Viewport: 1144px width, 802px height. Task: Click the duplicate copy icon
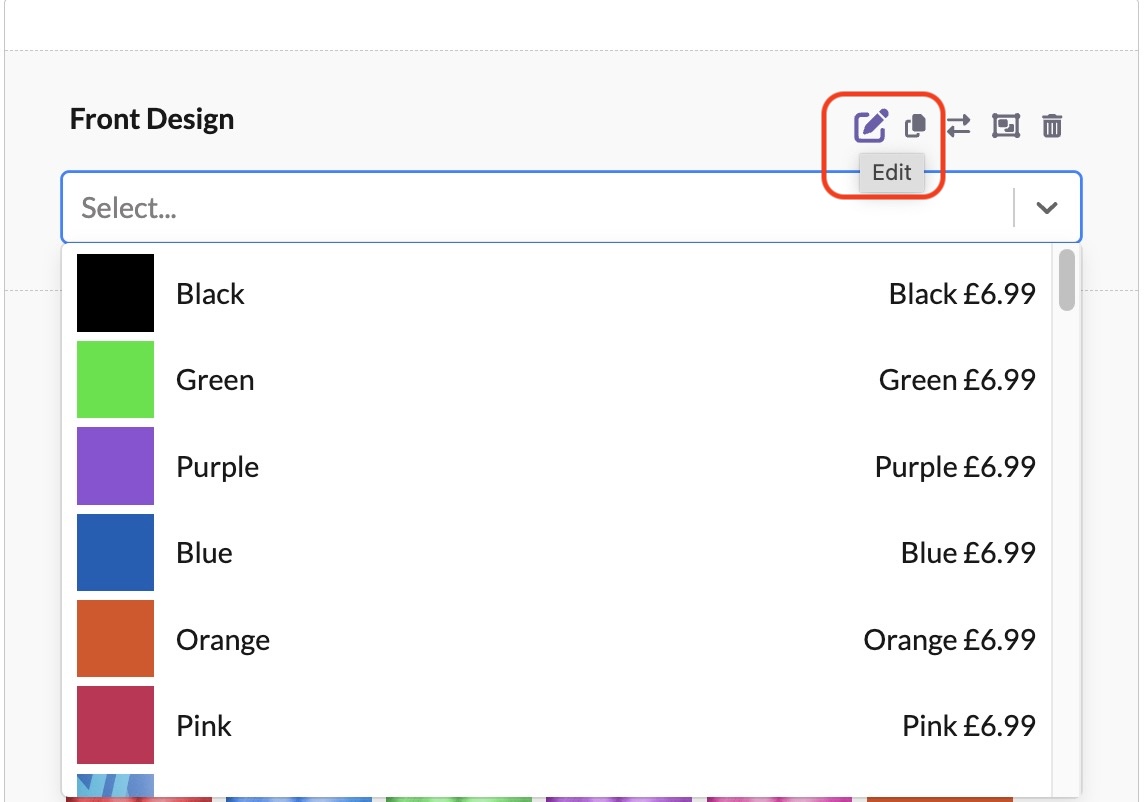915,126
